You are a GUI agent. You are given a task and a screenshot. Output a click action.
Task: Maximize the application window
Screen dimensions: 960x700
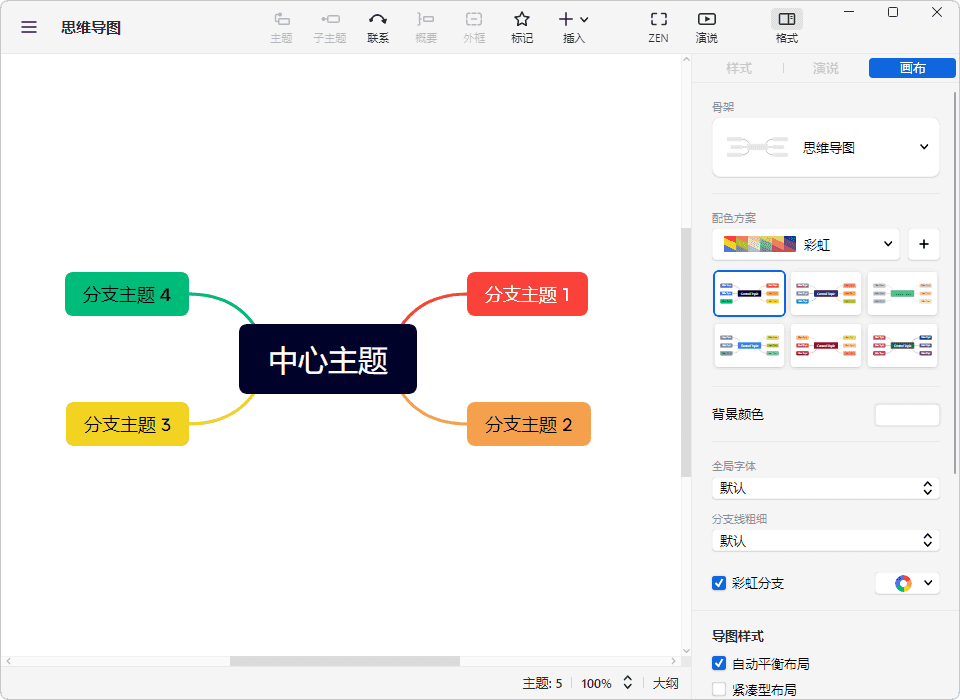(893, 12)
